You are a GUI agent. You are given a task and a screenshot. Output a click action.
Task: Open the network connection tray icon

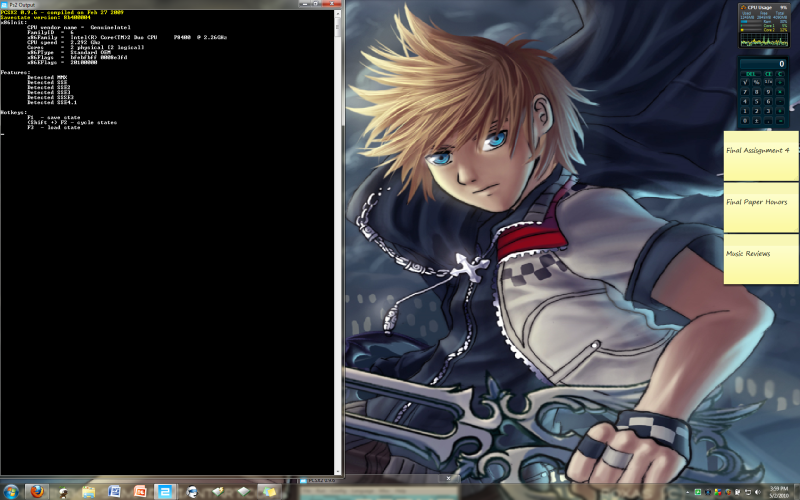[x=748, y=492]
